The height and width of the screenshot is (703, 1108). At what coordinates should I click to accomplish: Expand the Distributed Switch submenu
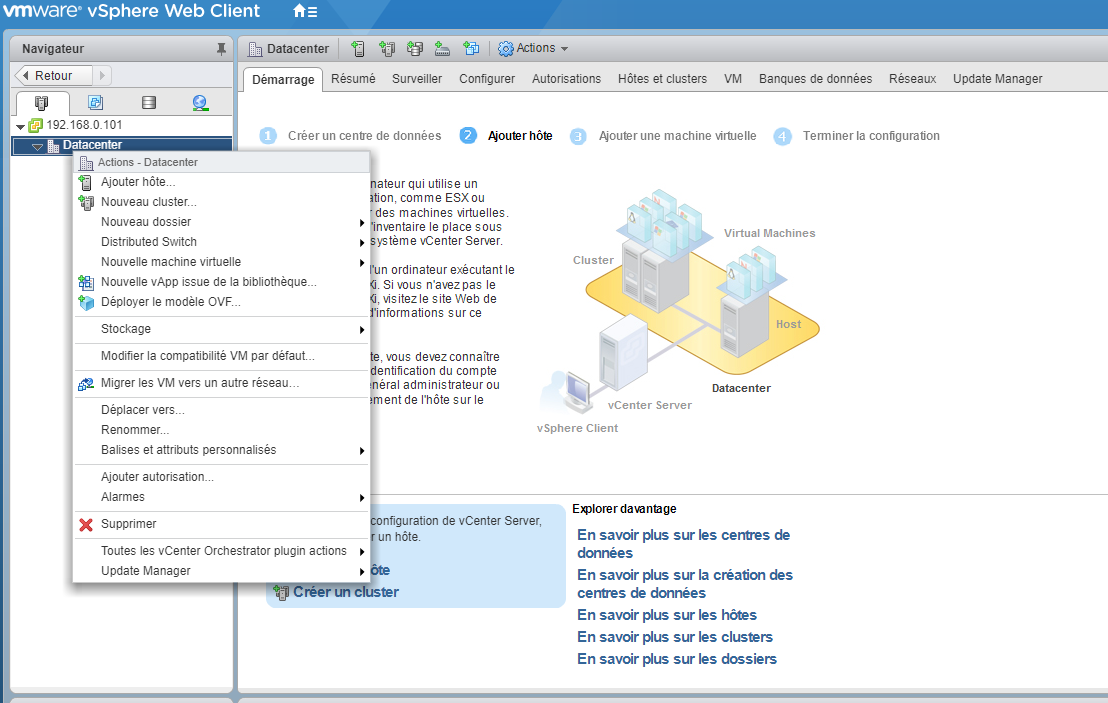tap(362, 242)
